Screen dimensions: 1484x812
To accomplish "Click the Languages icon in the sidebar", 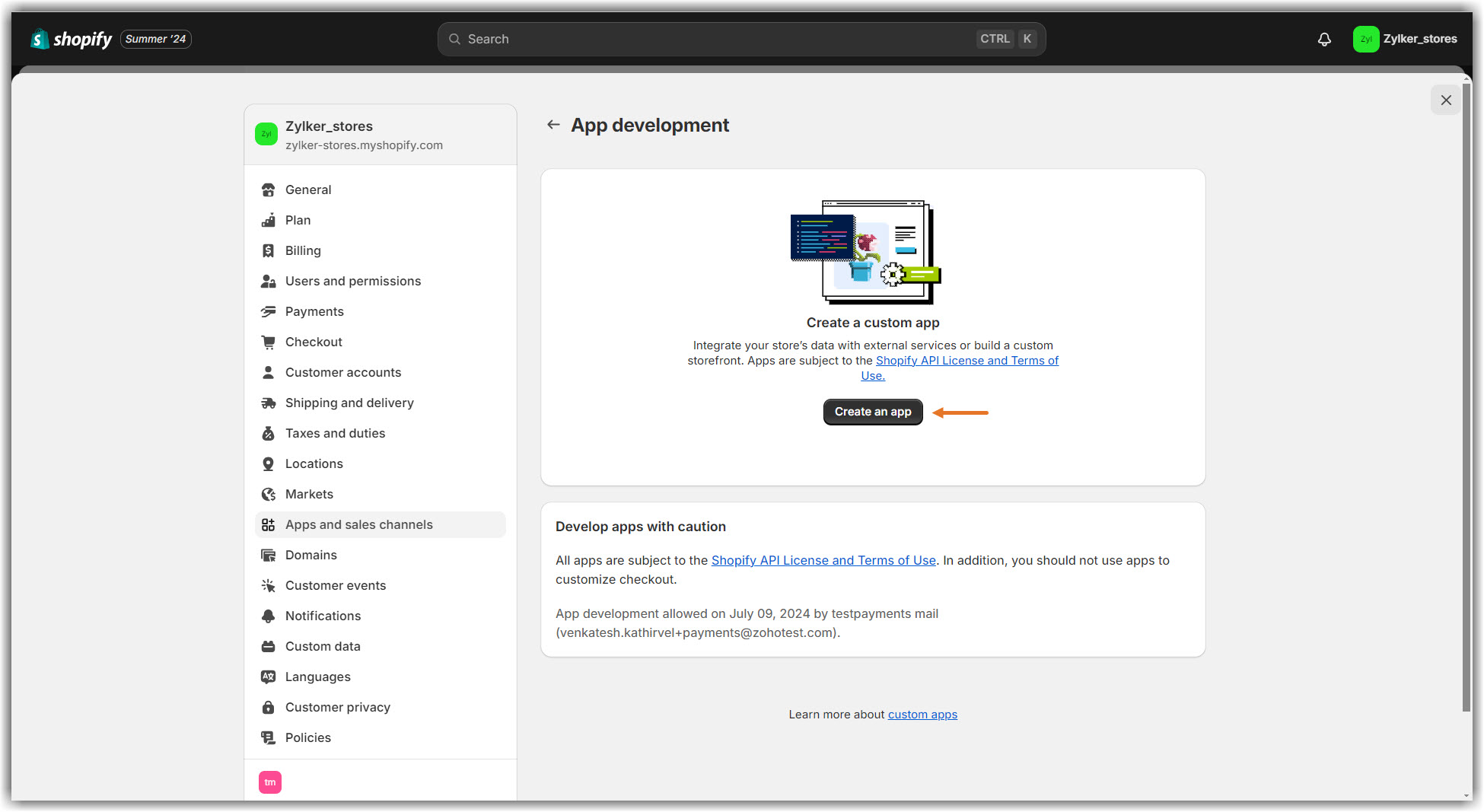I will coord(268,677).
